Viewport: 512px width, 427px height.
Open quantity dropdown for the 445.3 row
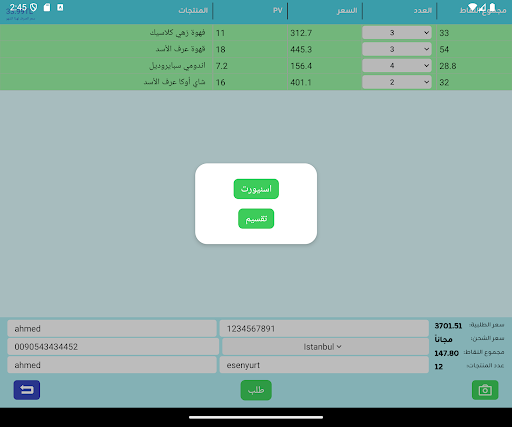[397, 49]
